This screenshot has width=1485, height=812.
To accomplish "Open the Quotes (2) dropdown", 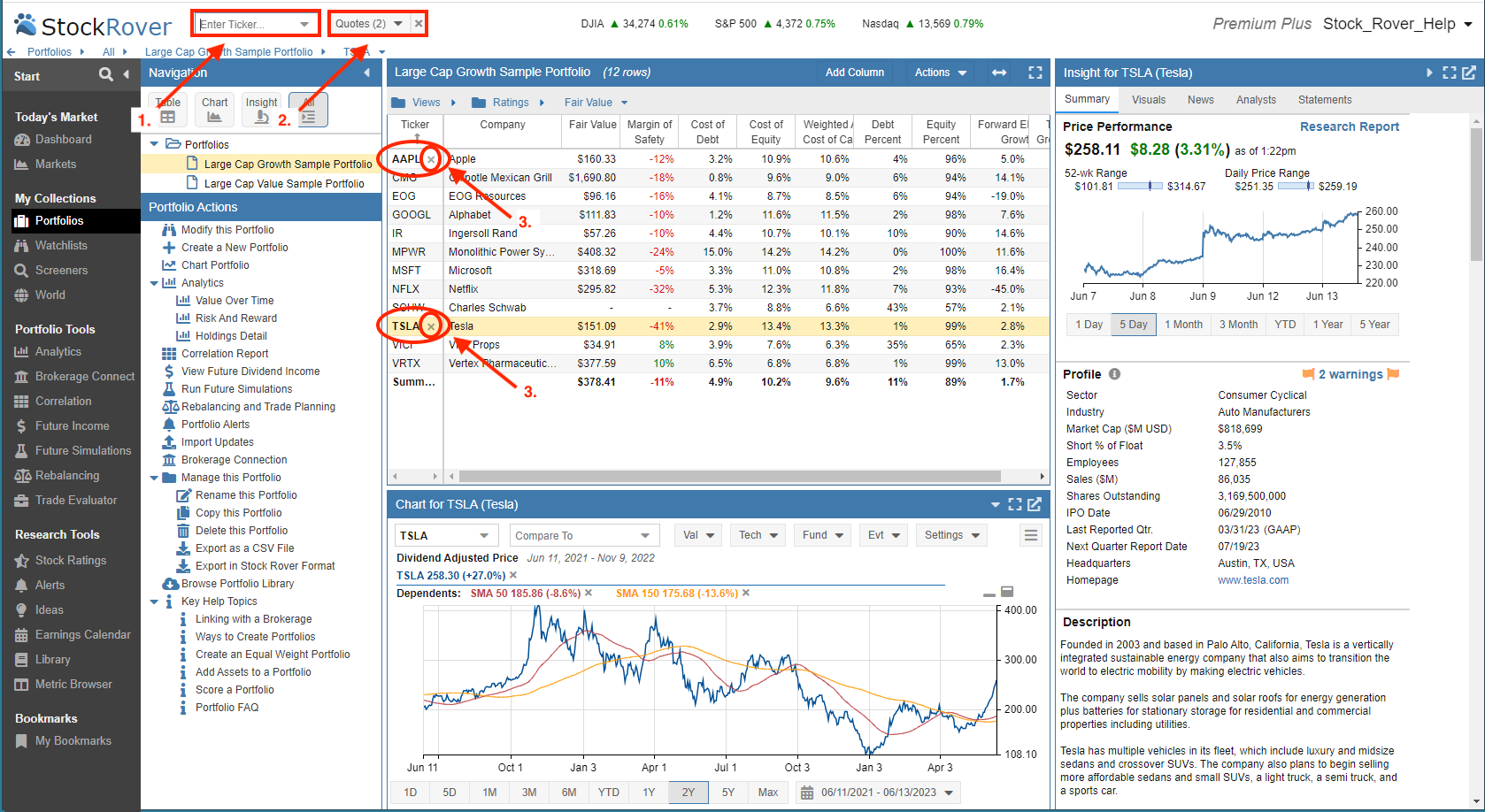I will coord(398,24).
